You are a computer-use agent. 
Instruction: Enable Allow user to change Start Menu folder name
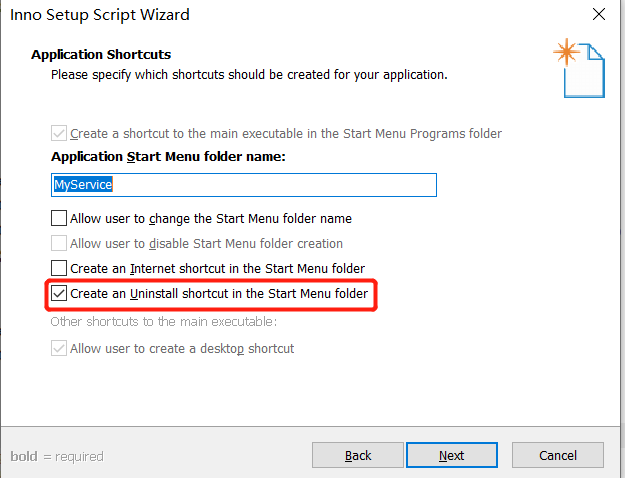pyautogui.click(x=59, y=218)
